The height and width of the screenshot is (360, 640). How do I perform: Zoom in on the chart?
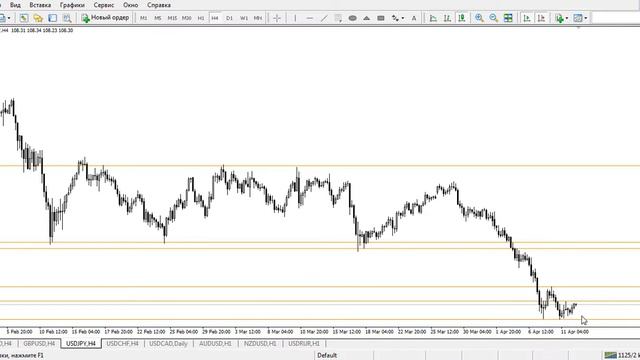479,18
